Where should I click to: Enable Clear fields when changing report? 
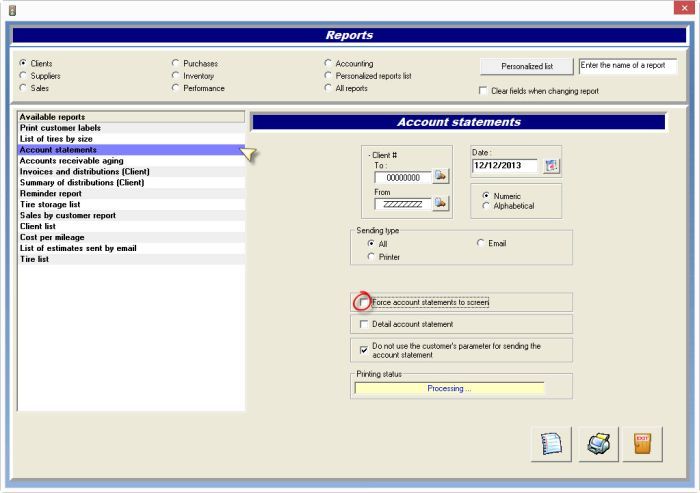(483, 91)
